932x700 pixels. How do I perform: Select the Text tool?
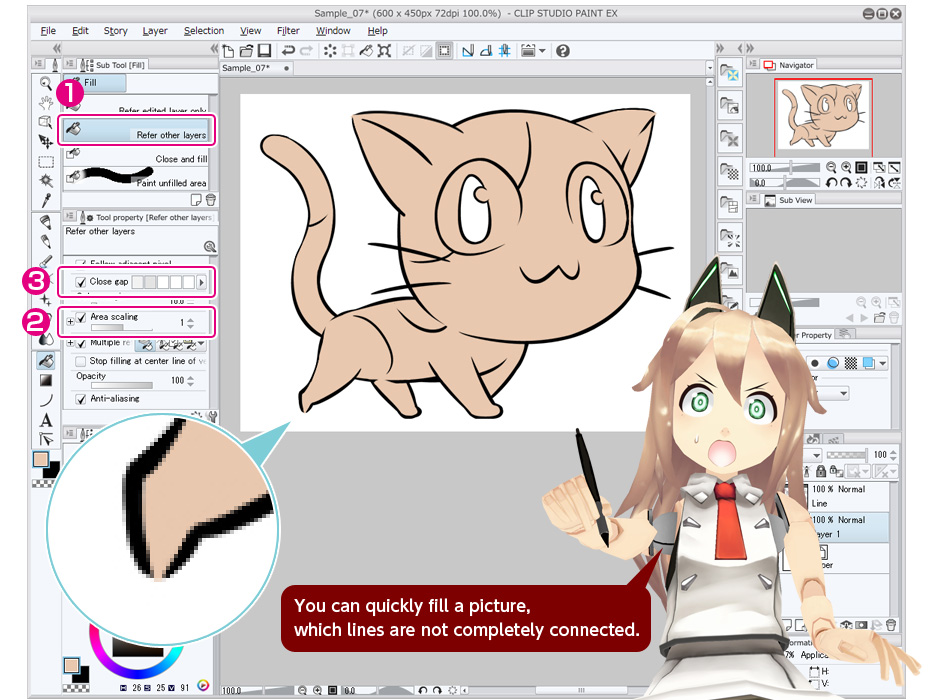46,420
